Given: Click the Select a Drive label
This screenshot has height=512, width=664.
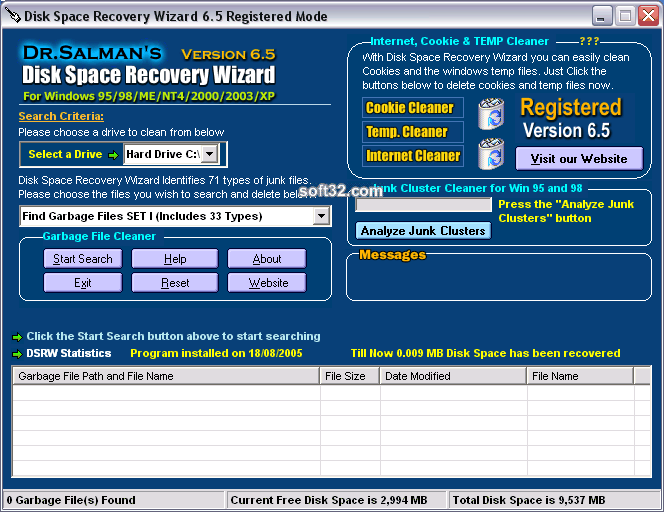Looking at the screenshot, I should (65, 154).
